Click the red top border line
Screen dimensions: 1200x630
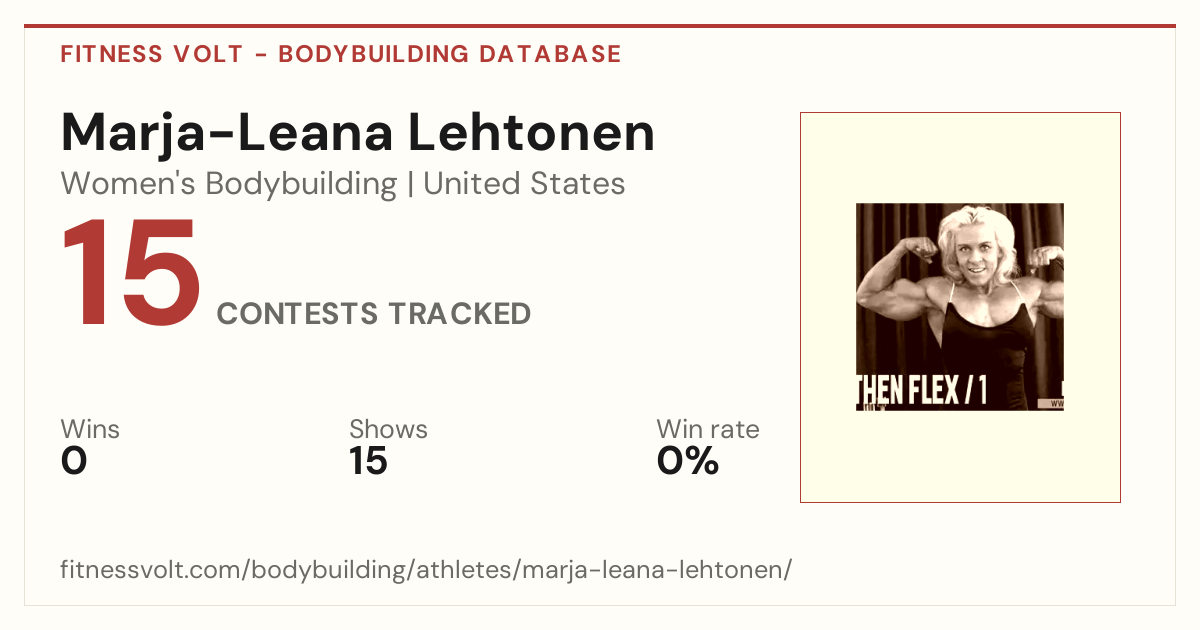pyautogui.click(x=600, y=26)
